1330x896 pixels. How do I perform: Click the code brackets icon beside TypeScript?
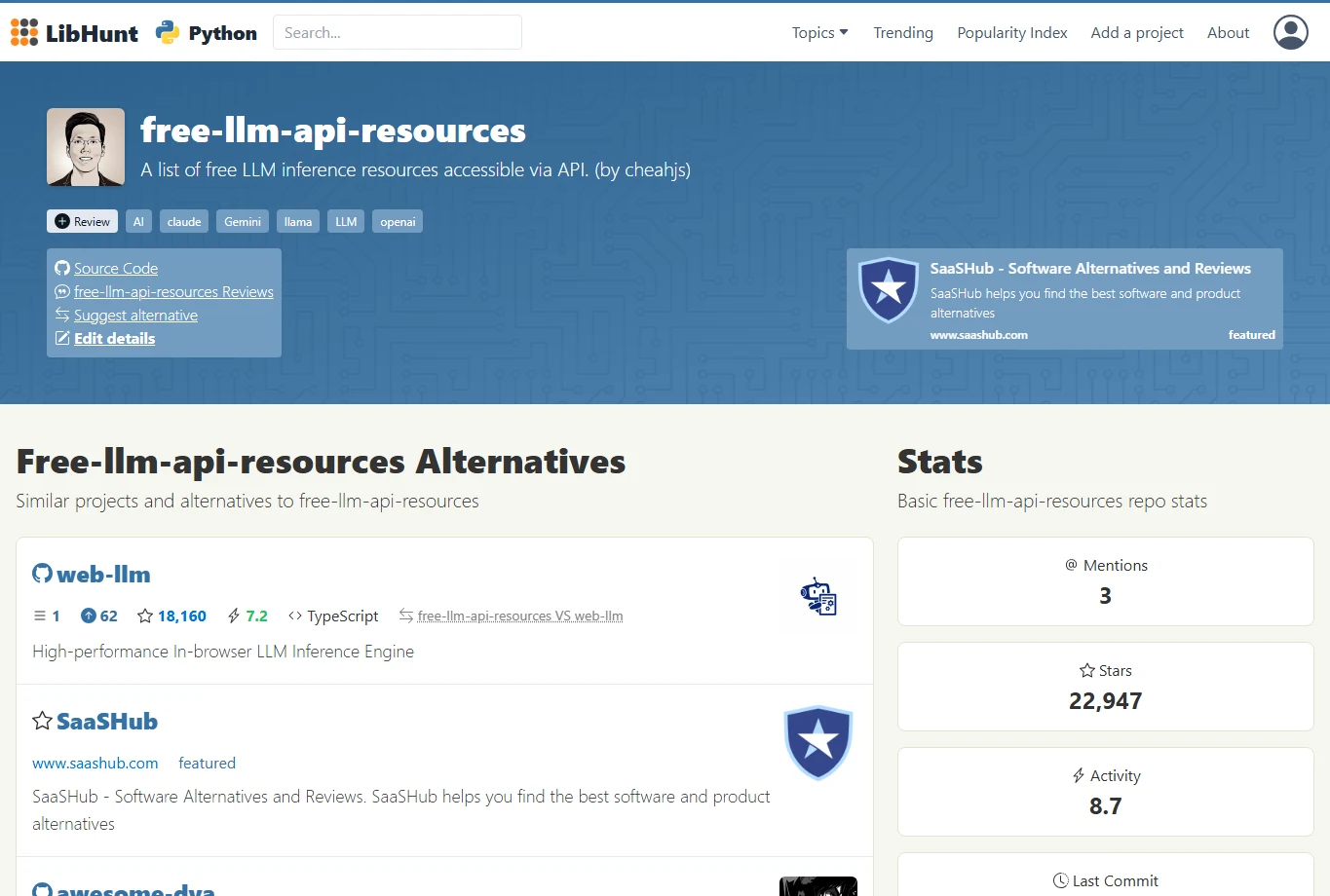[295, 616]
